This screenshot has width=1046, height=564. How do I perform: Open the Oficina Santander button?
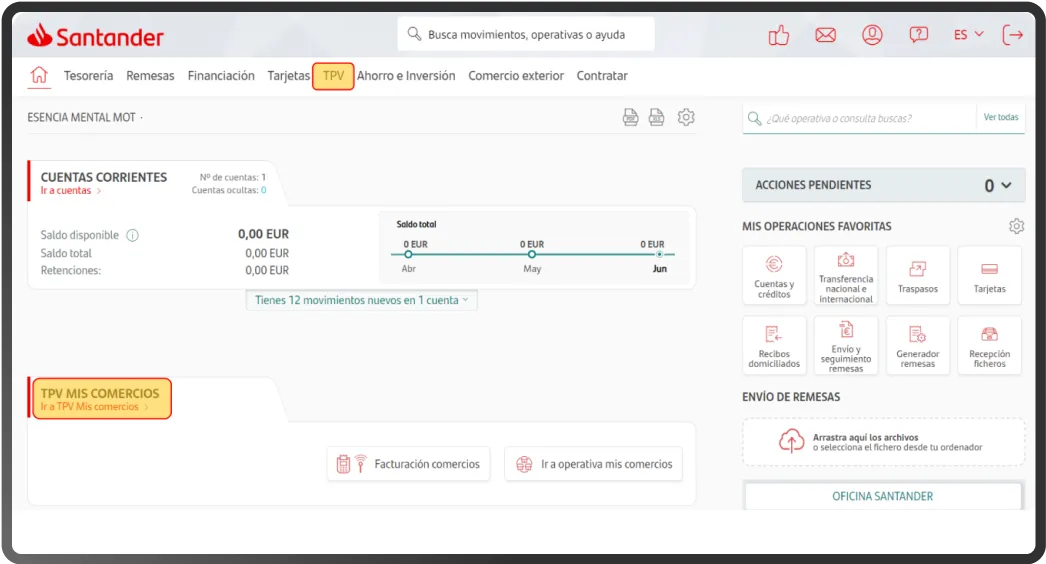[x=883, y=496]
